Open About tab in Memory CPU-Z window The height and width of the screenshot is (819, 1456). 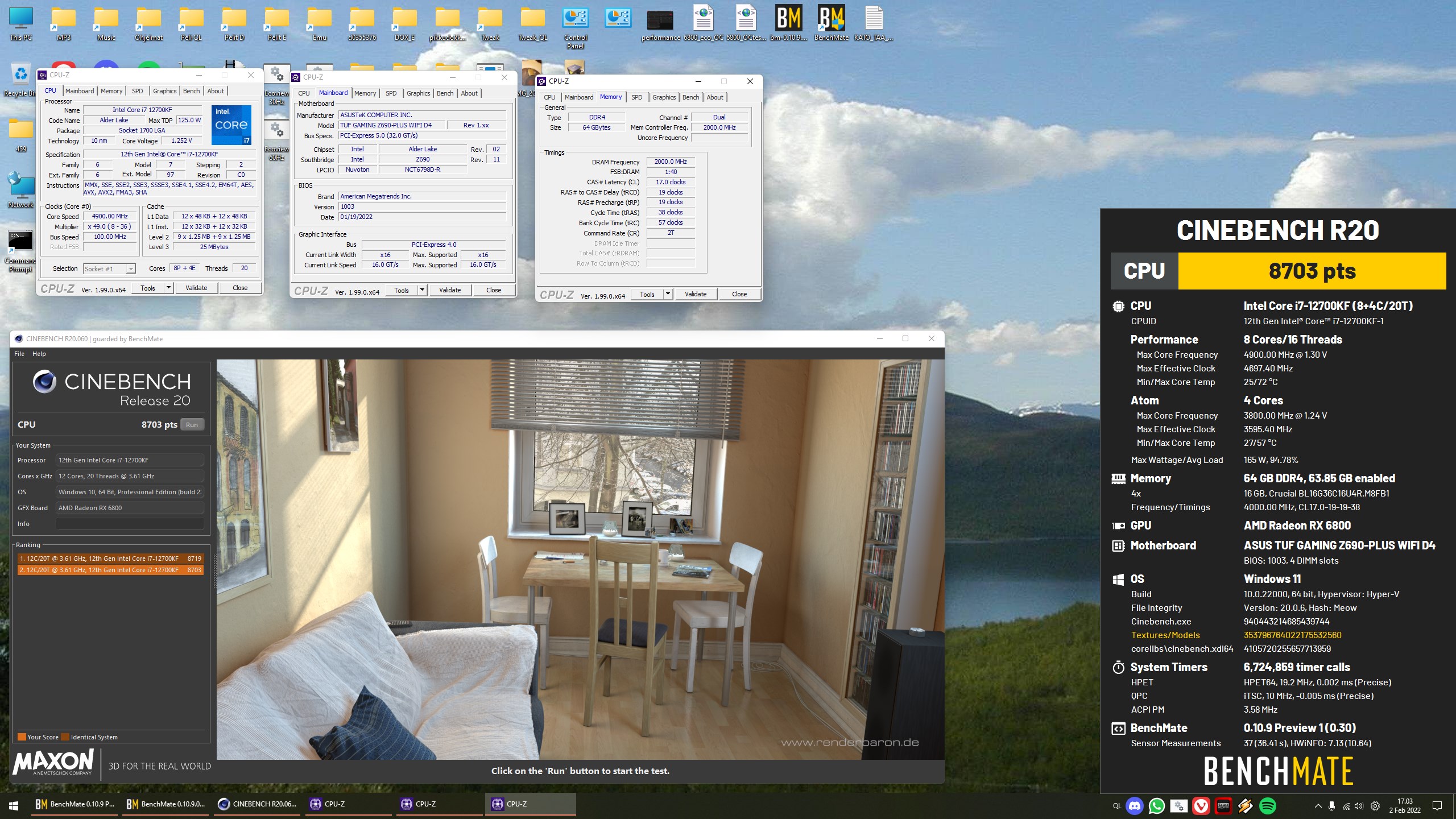click(x=715, y=97)
